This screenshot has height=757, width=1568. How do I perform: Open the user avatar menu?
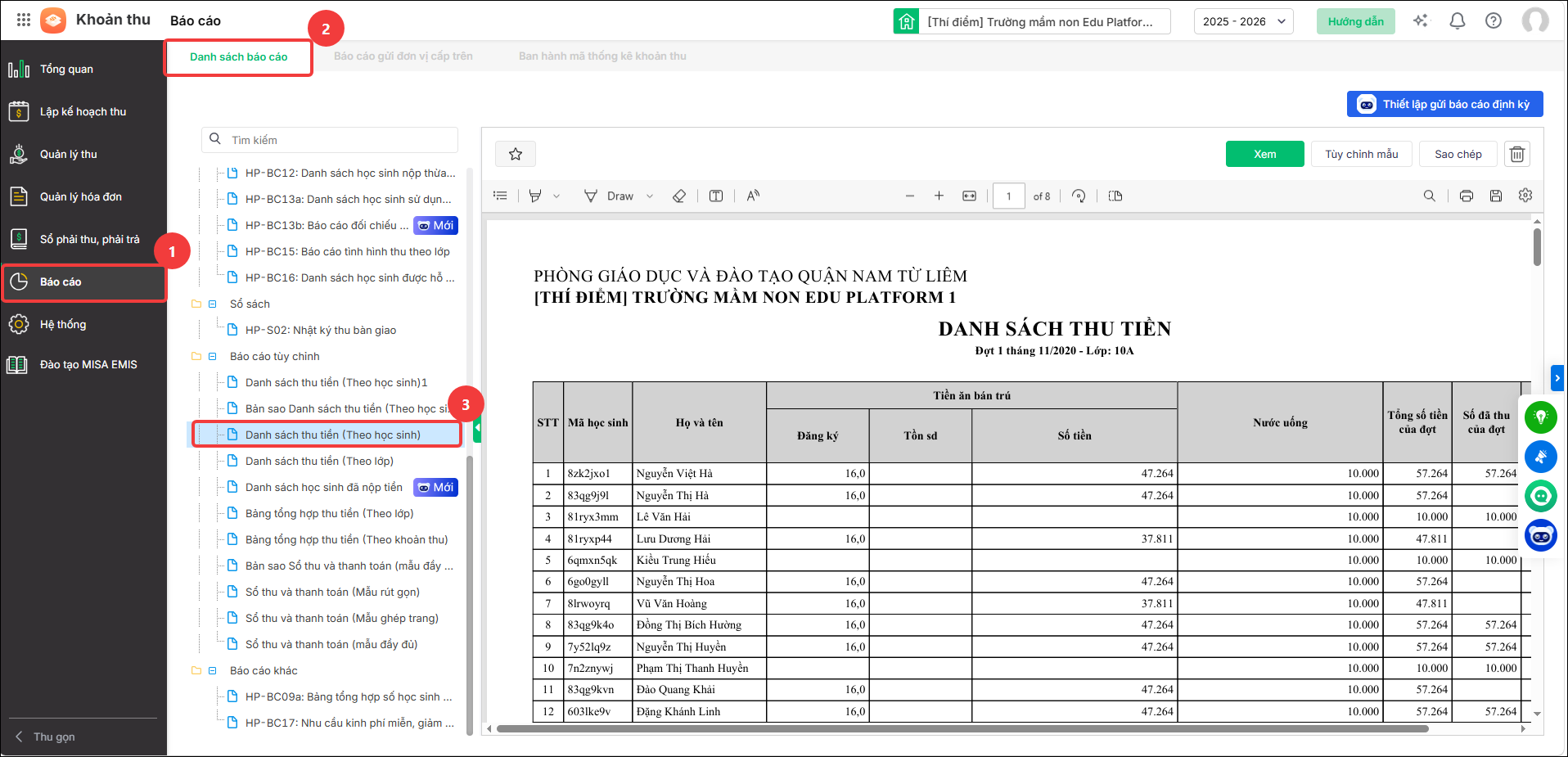click(x=1535, y=21)
